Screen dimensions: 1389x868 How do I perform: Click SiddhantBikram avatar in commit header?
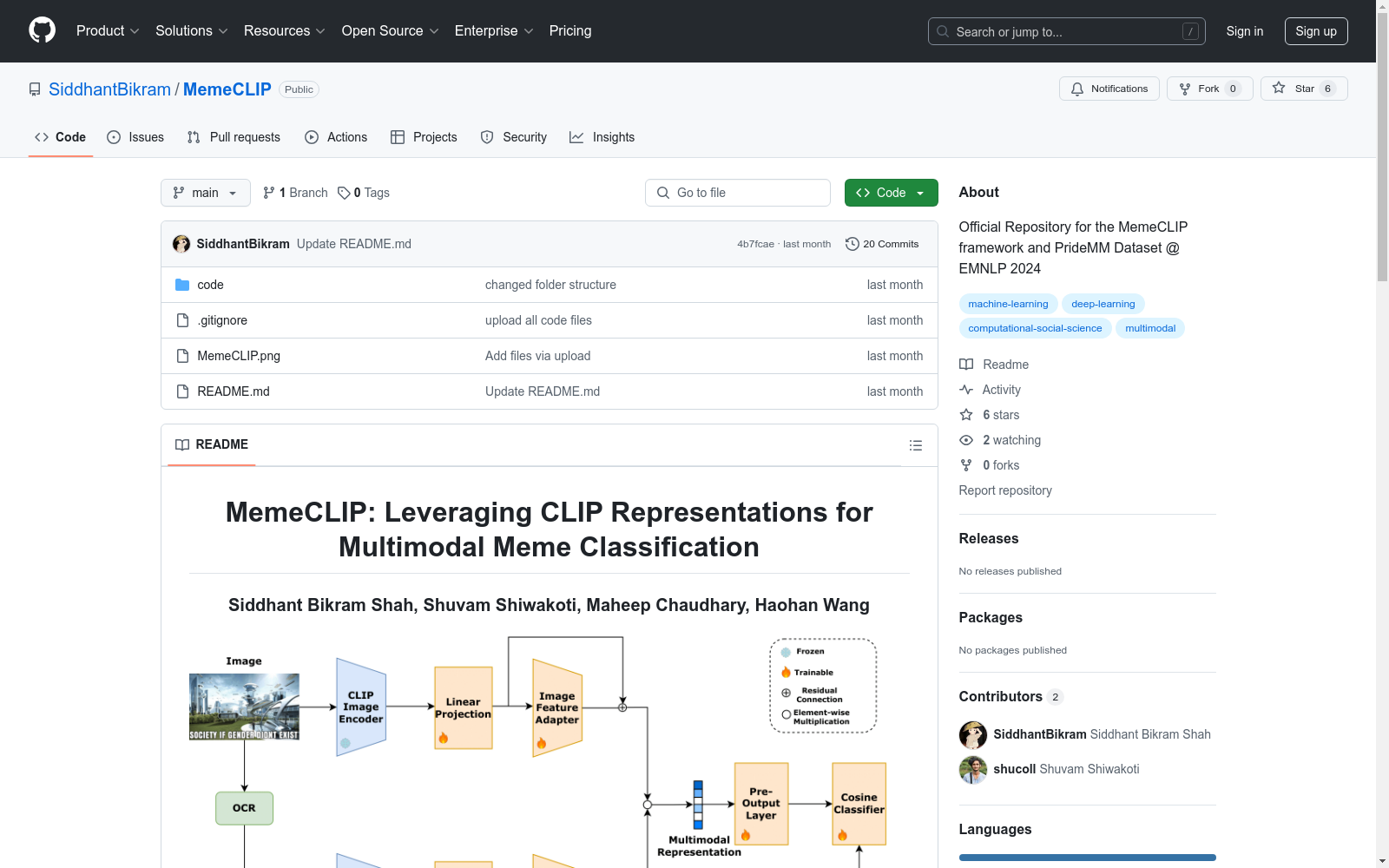[x=181, y=244]
